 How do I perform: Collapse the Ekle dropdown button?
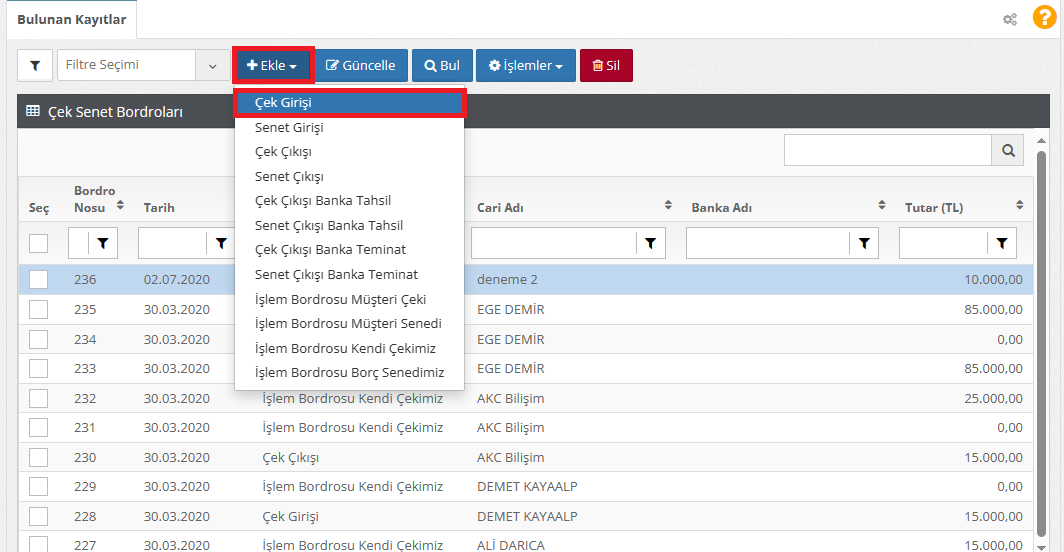273,66
